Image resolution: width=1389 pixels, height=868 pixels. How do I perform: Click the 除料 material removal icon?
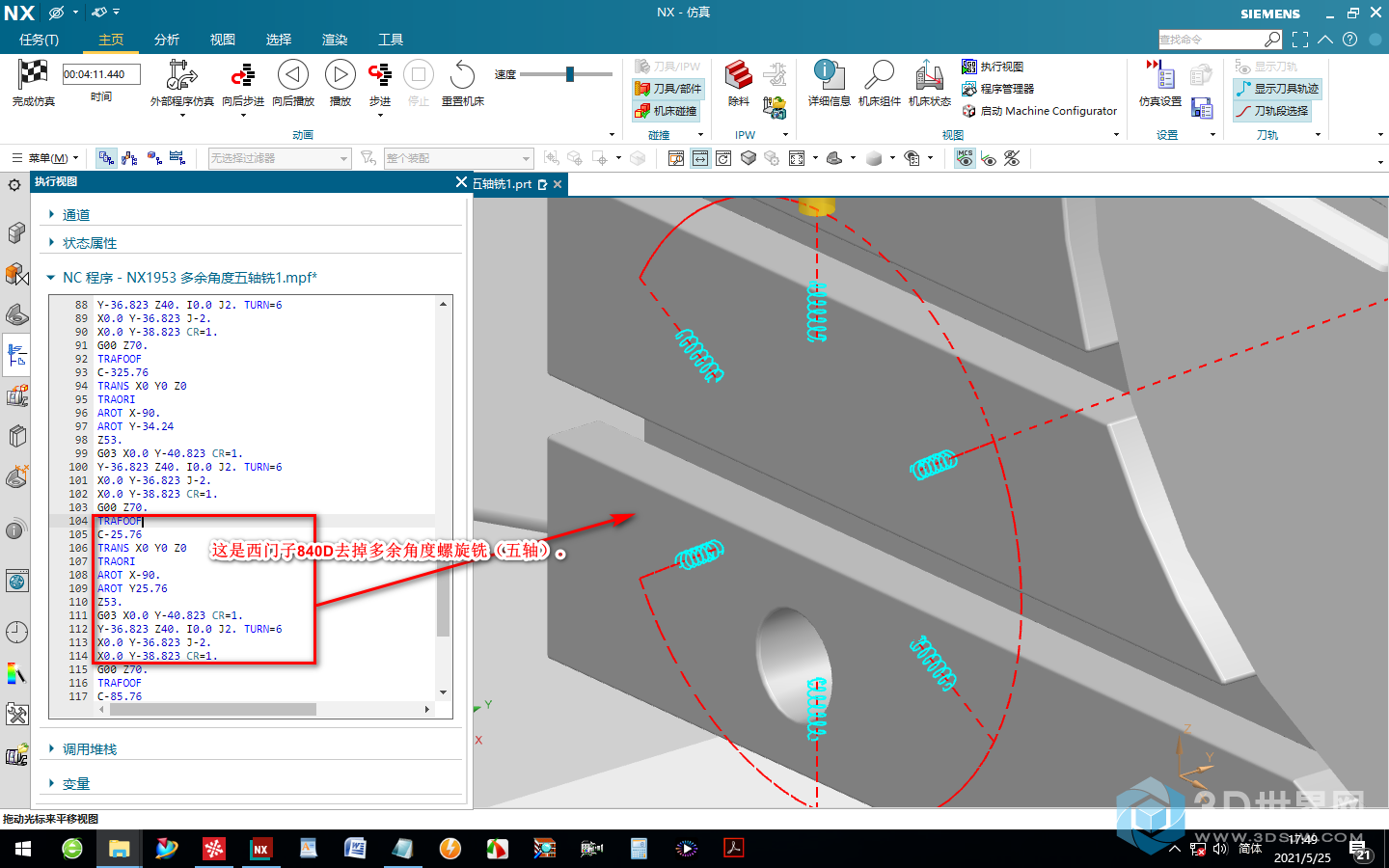pos(739,74)
